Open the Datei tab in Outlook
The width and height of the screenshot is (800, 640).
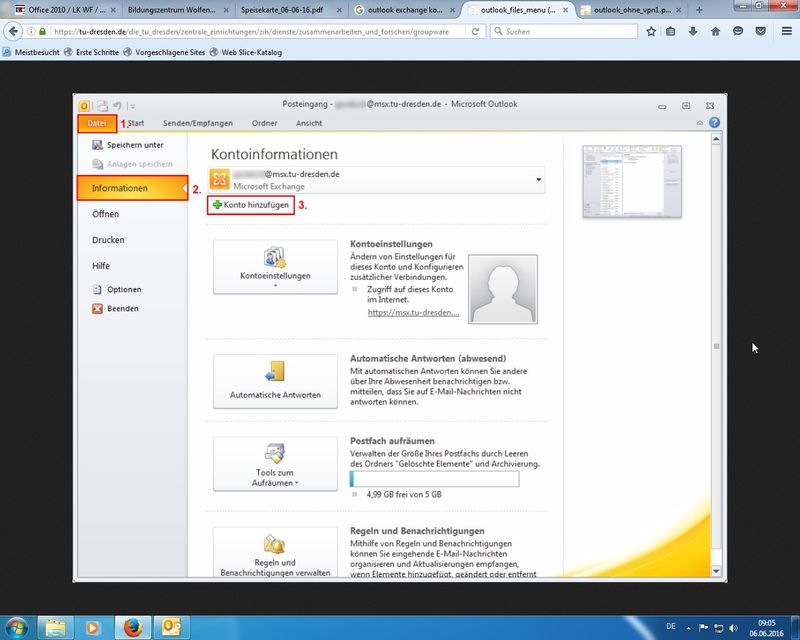click(97, 123)
